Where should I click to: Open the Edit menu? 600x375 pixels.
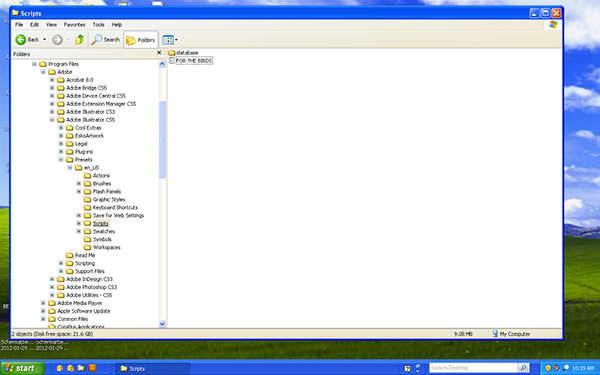pyautogui.click(x=34, y=24)
